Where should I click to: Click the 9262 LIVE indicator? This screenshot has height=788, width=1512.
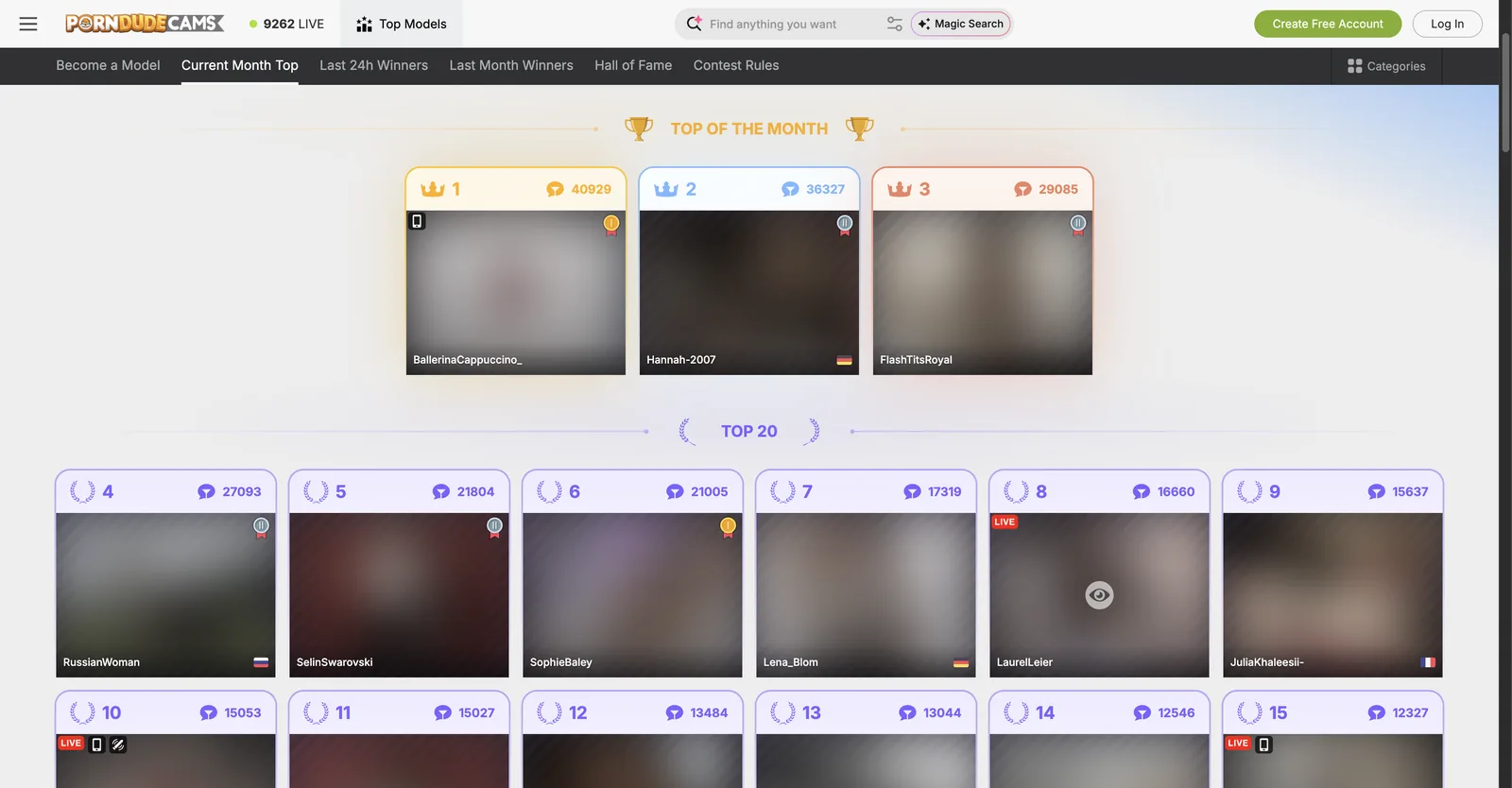pyautogui.click(x=286, y=24)
